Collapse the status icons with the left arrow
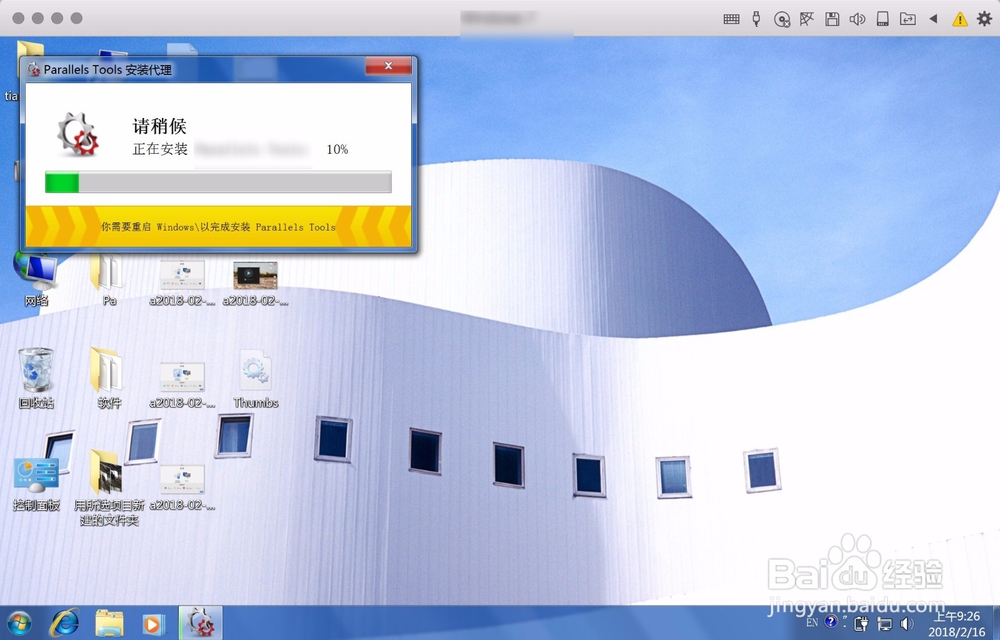The height and width of the screenshot is (640, 1000). 933,19
